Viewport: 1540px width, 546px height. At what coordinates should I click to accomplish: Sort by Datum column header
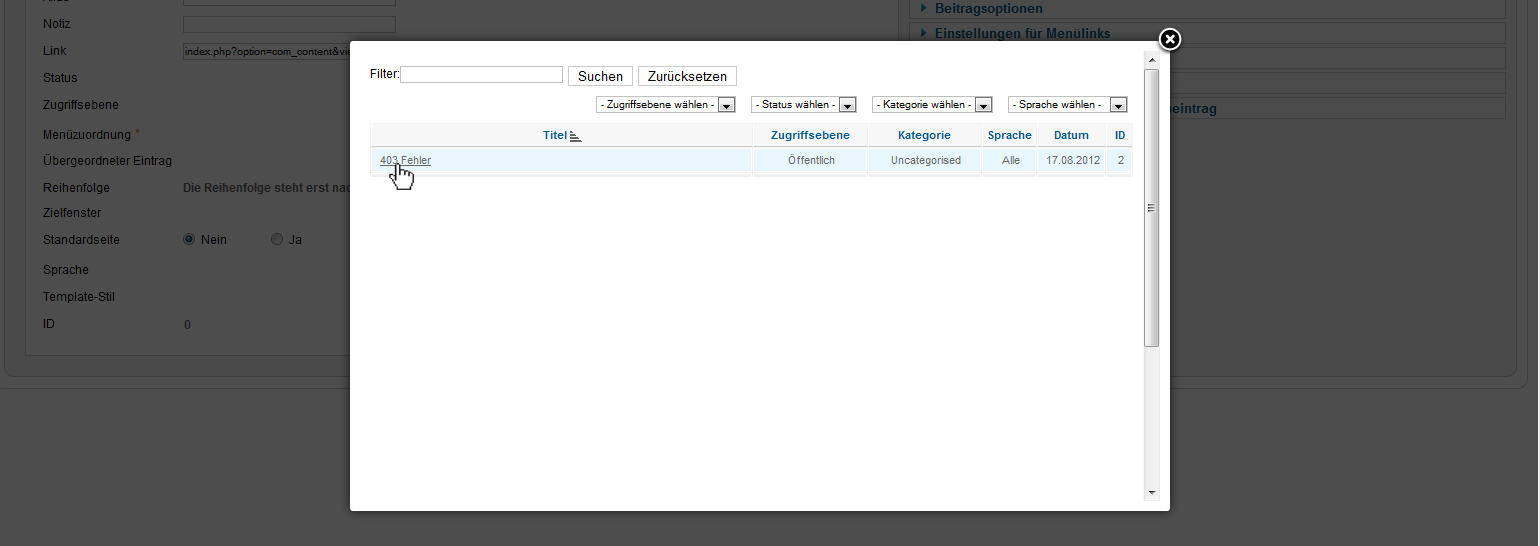click(x=1071, y=135)
